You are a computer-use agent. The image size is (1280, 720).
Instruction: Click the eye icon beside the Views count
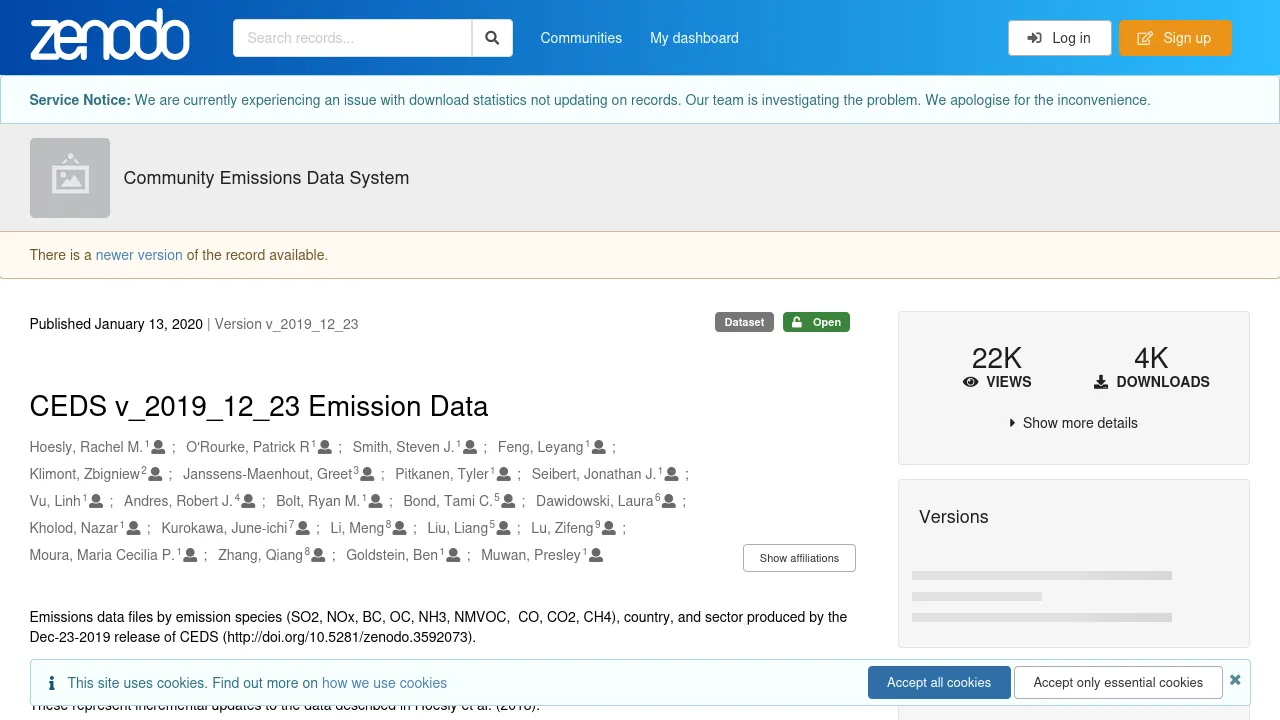pos(970,382)
